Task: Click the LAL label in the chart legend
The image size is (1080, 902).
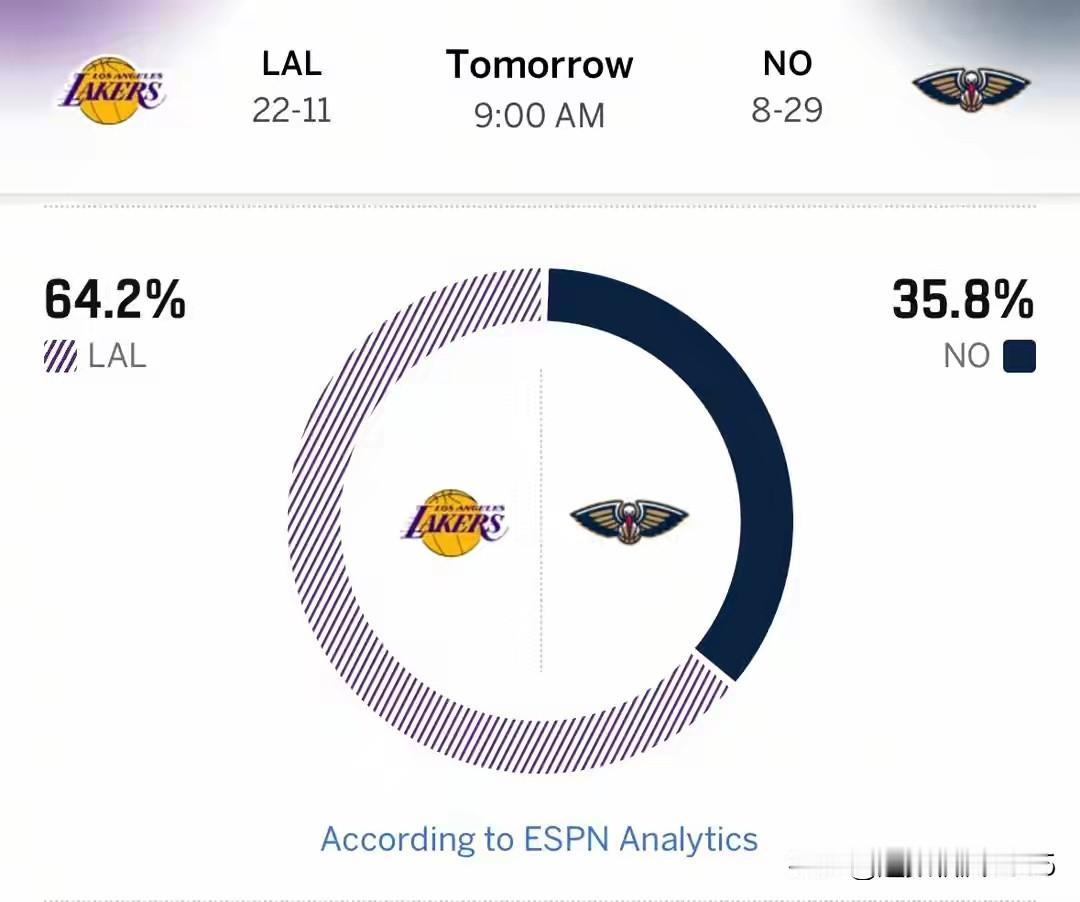Action: [117, 357]
